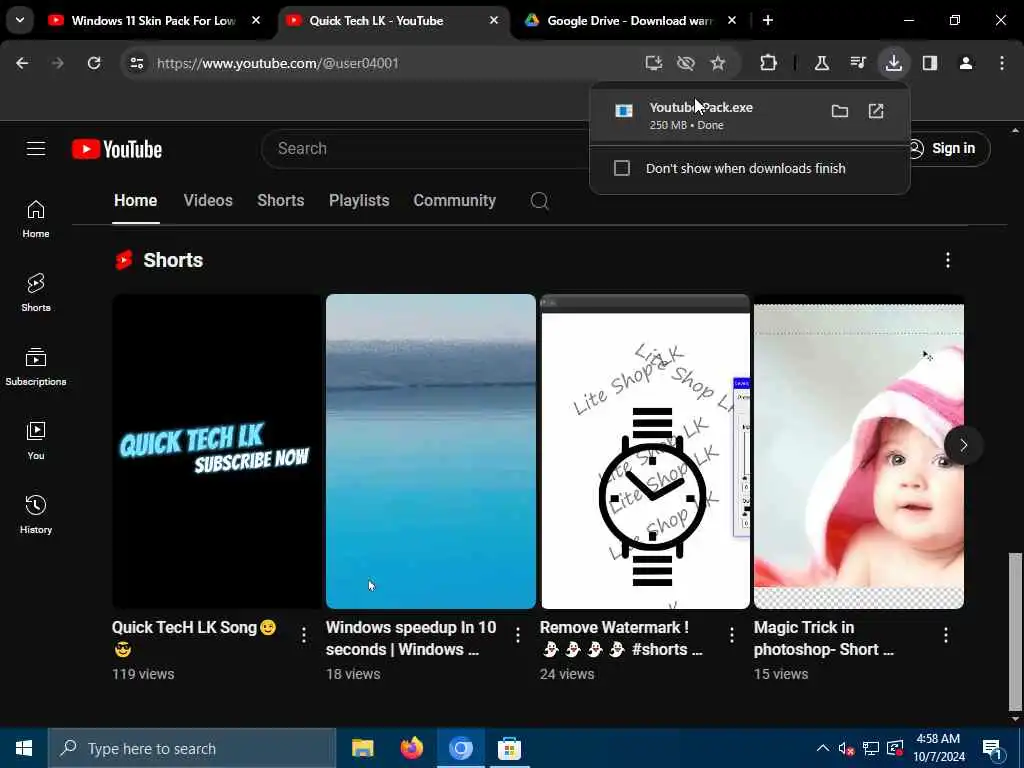1024x768 pixels.
Task: Select the channel Videos tab
Action: pos(208,200)
